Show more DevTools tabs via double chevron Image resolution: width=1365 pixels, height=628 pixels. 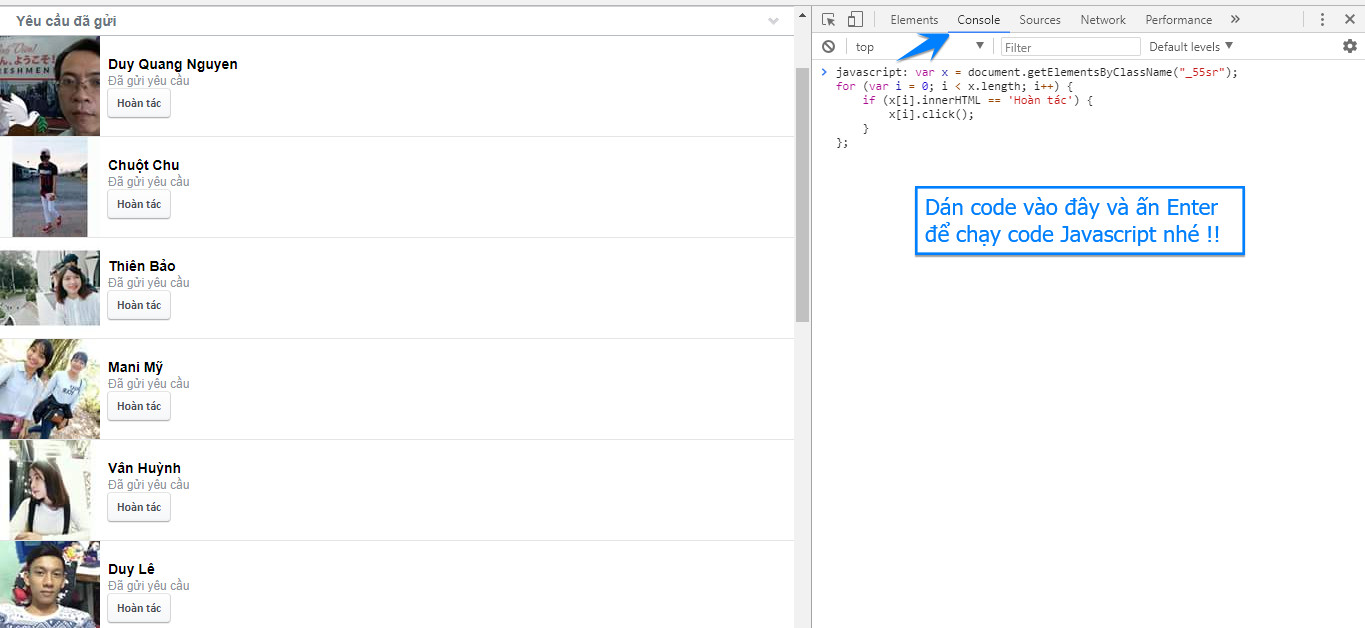[1235, 20]
